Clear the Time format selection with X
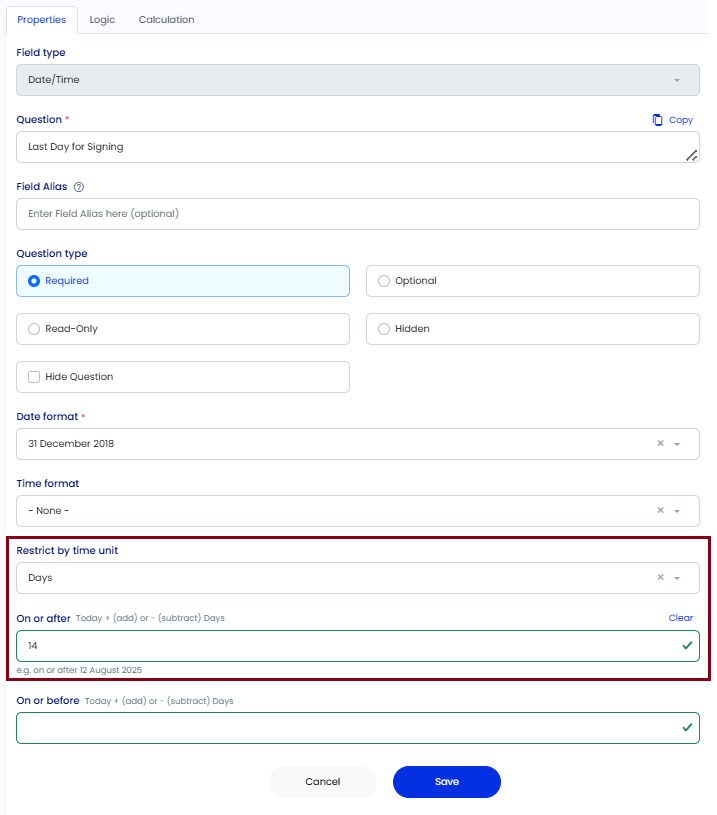The width and height of the screenshot is (717, 815). (x=660, y=510)
